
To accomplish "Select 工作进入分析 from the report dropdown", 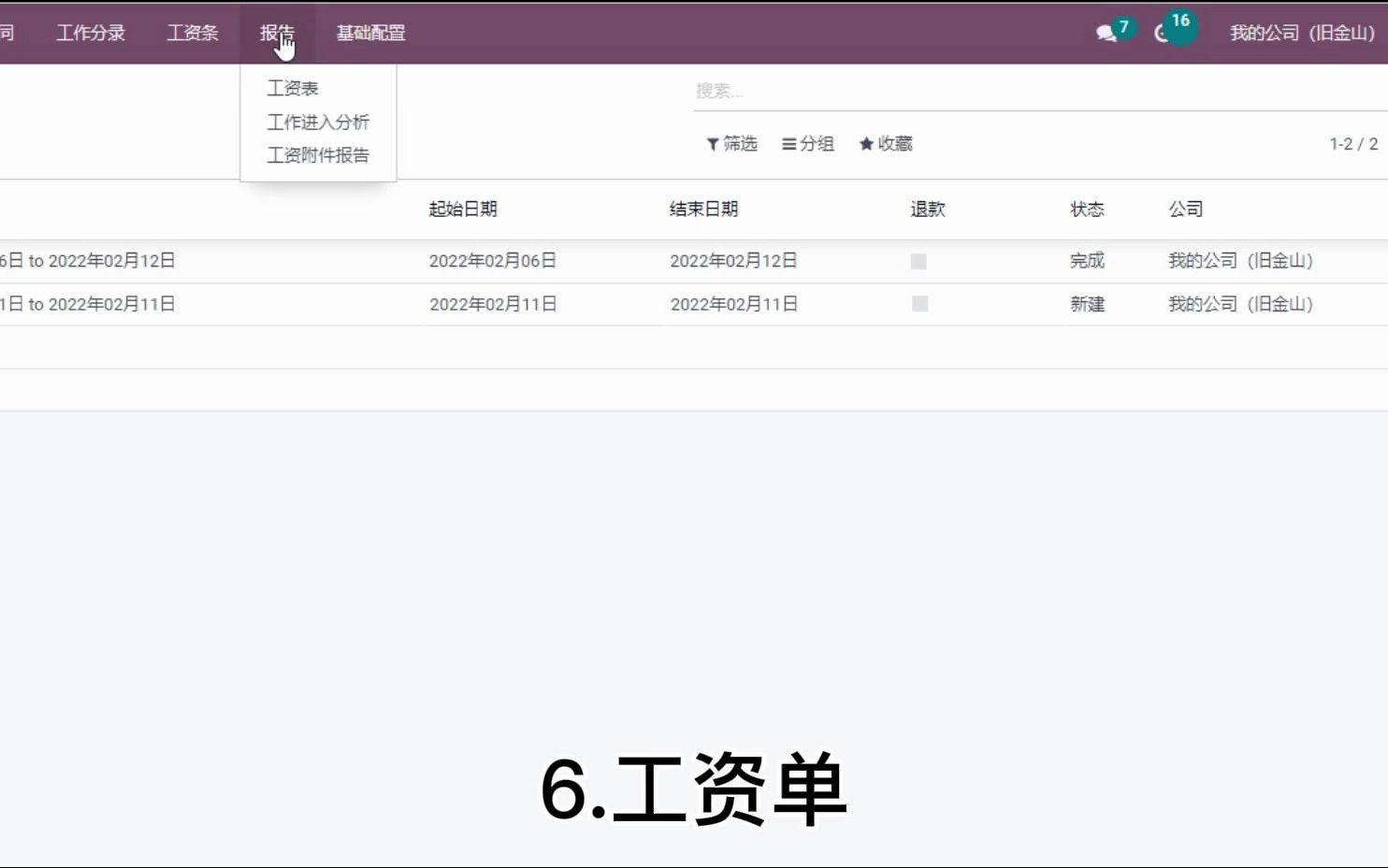I will tap(318, 122).
